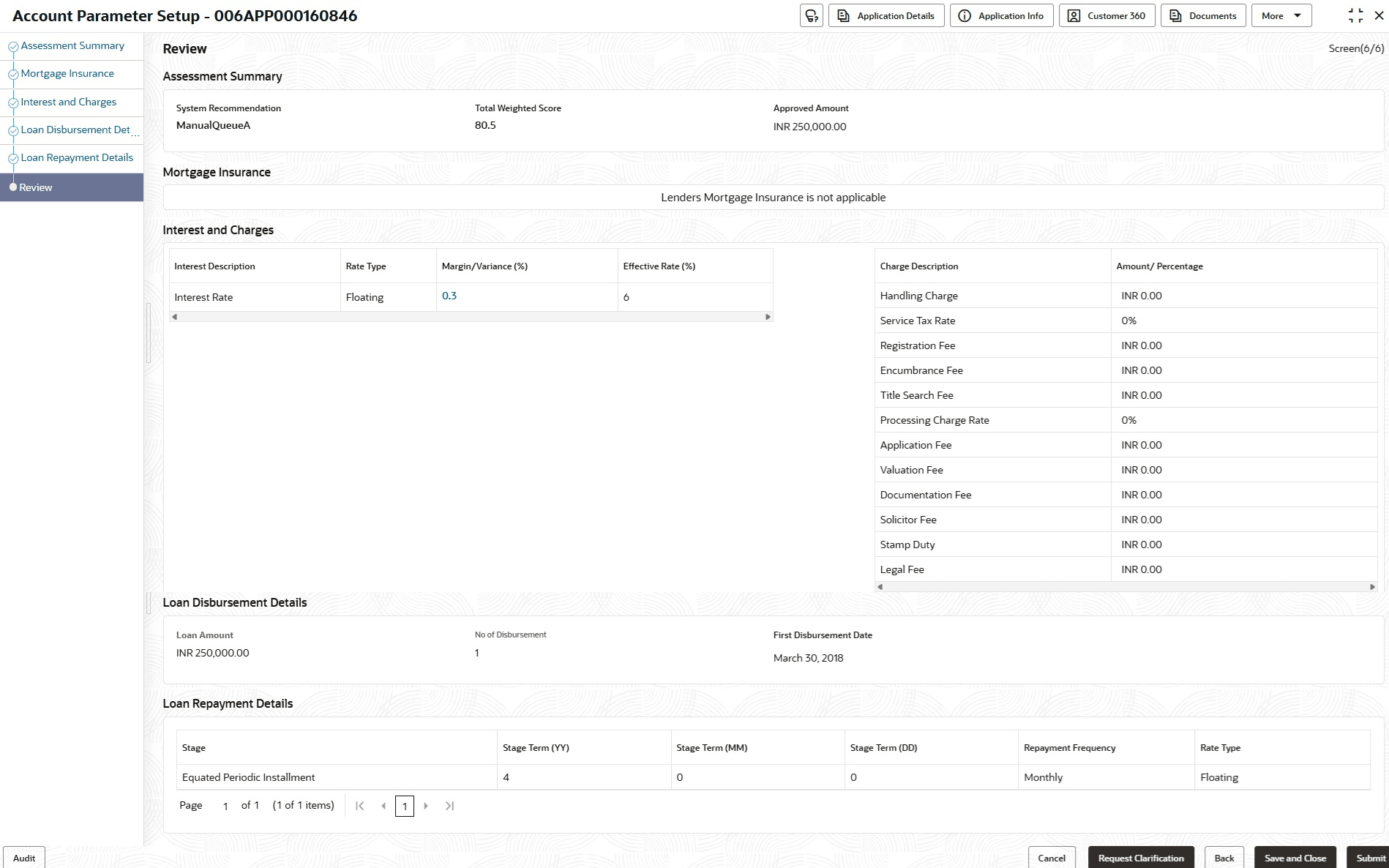This screenshot has width=1389, height=868.
Task: Cancel the account parameter setup
Action: [1052, 858]
